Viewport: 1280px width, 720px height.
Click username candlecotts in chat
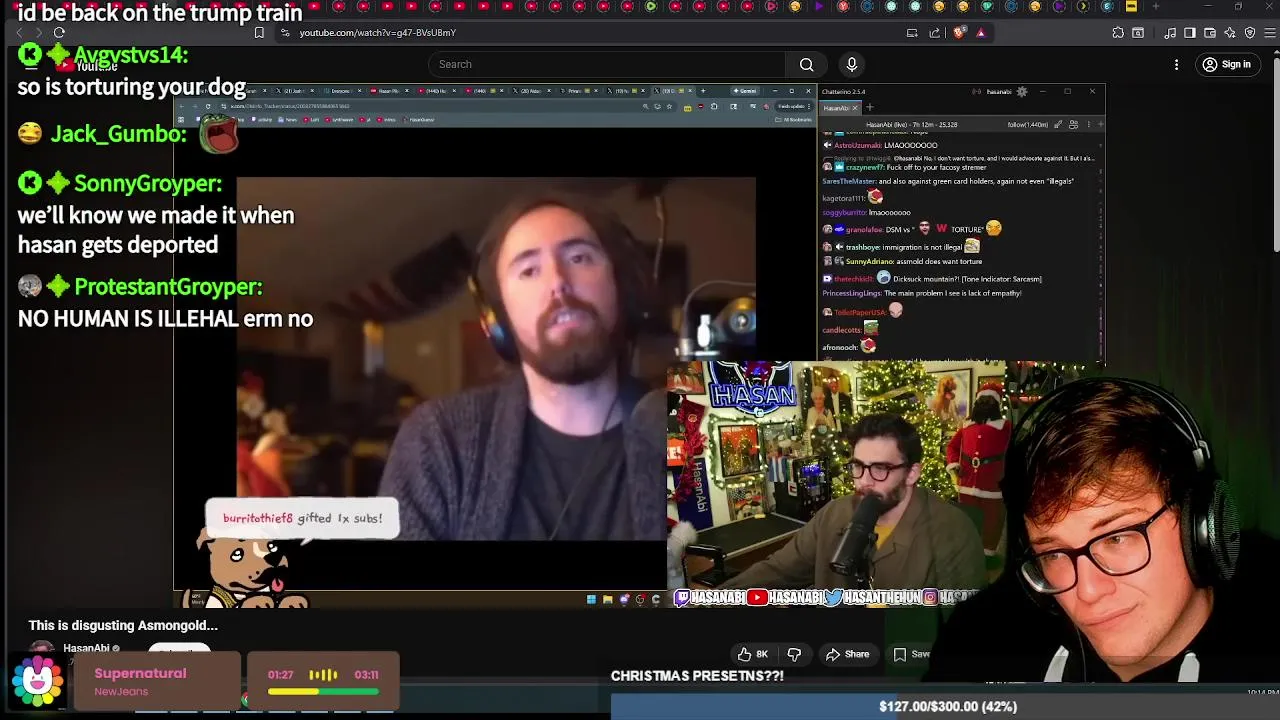(842, 329)
